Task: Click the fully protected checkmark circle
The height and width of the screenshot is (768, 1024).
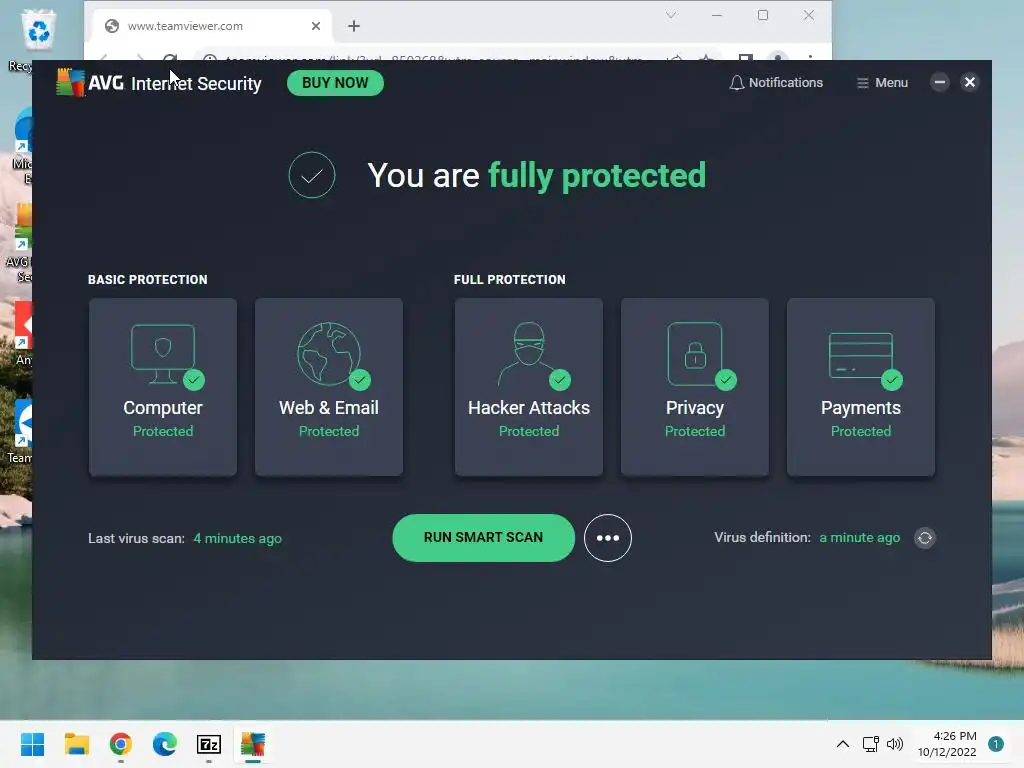Action: 312,175
